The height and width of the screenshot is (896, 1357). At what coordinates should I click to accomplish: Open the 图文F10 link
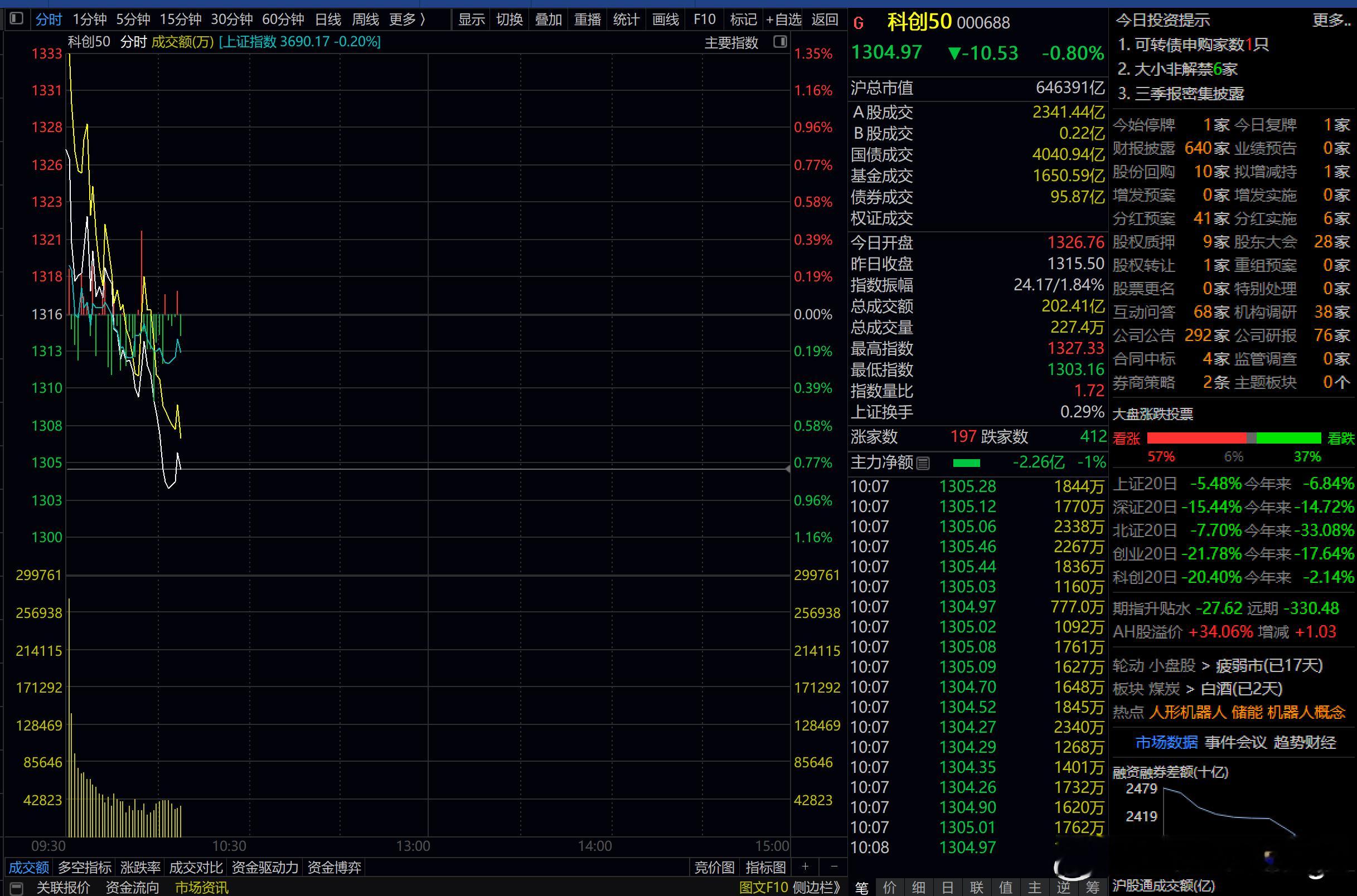point(764,888)
